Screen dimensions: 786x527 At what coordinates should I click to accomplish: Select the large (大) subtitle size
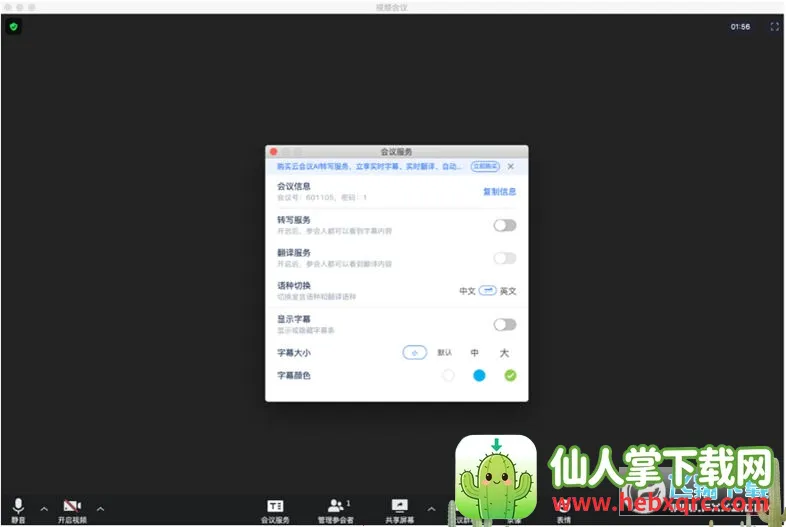coord(504,352)
